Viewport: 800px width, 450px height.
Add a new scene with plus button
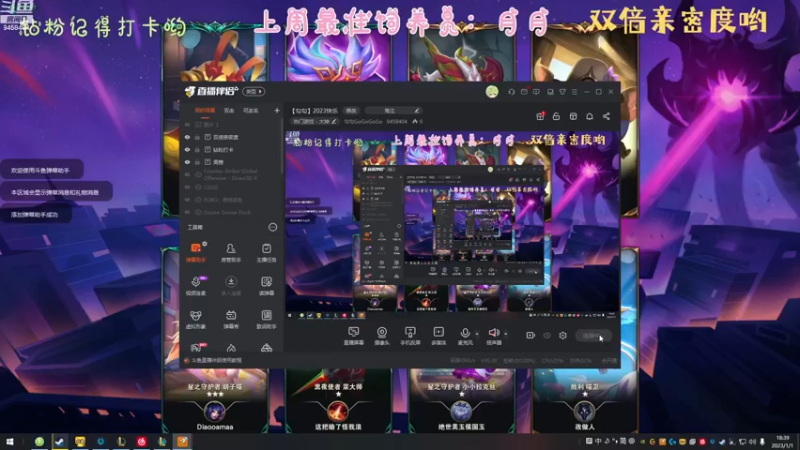coord(277,110)
